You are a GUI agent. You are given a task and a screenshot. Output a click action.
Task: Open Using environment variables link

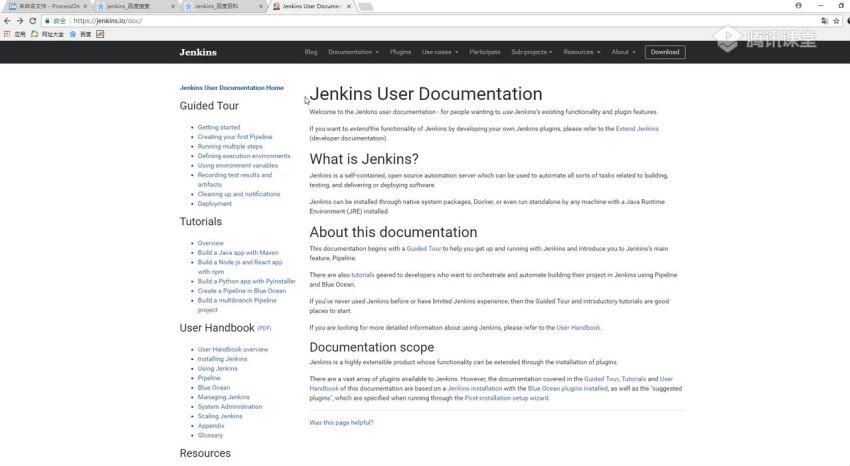tap(237, 166)
